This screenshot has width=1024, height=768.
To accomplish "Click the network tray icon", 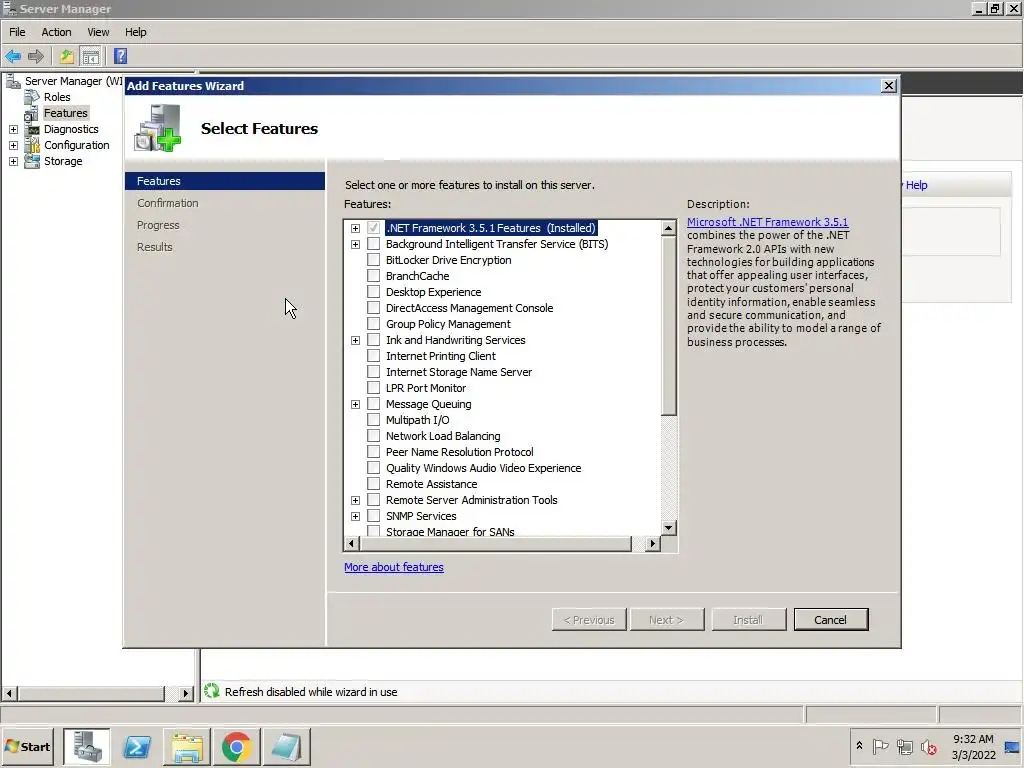I will 904,746.
